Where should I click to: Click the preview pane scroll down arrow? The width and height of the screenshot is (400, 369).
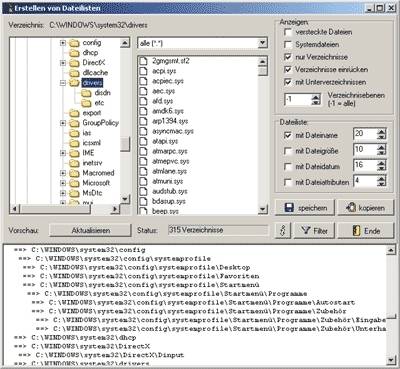(x=391, y=360)
